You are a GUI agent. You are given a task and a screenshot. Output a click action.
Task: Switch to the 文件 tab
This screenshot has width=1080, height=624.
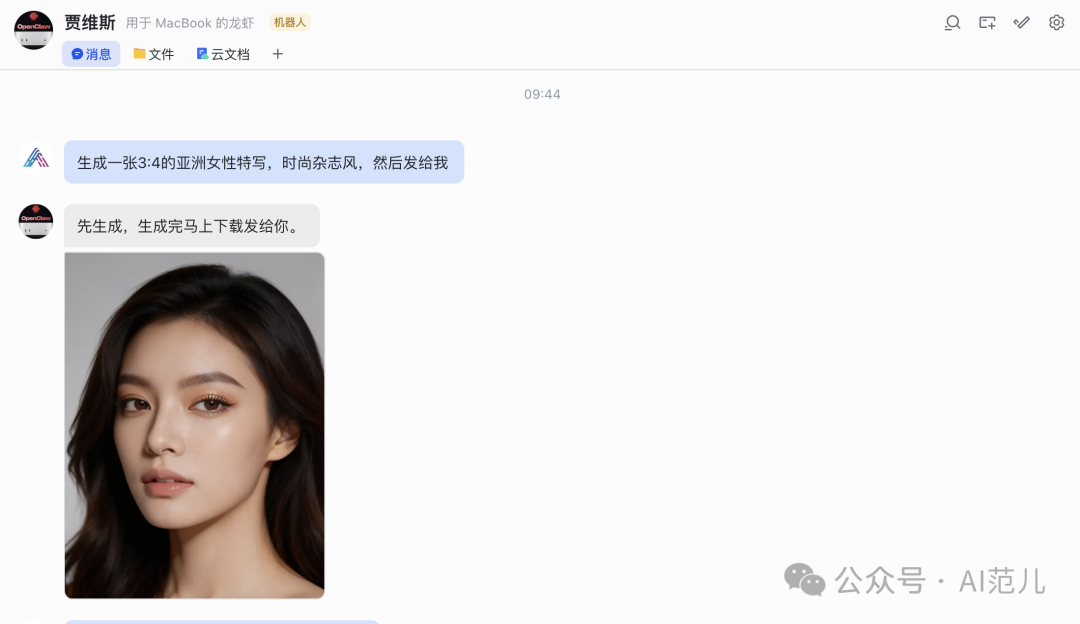(154, 54)
